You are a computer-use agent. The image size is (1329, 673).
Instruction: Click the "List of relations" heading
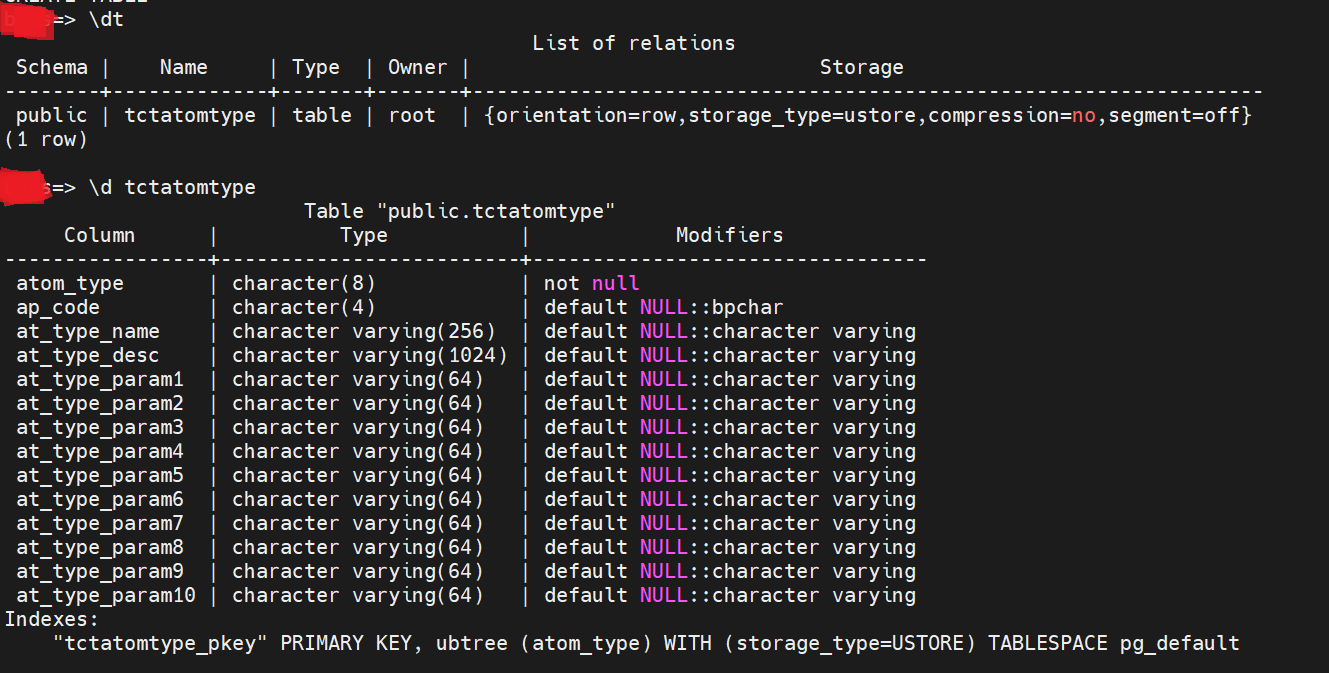point(633,43)
